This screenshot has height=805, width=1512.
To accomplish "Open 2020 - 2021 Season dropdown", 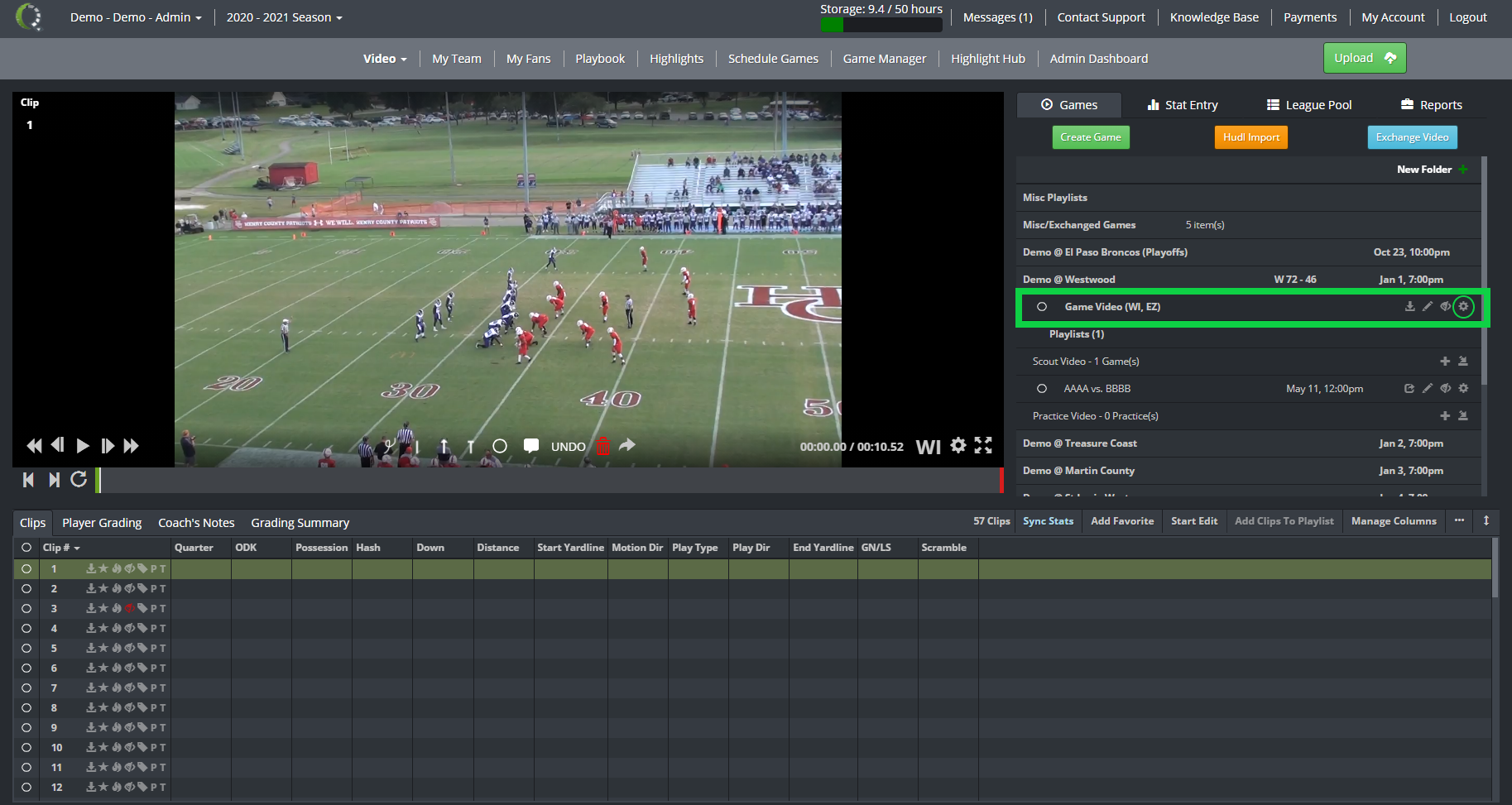I will coord(284,17).
